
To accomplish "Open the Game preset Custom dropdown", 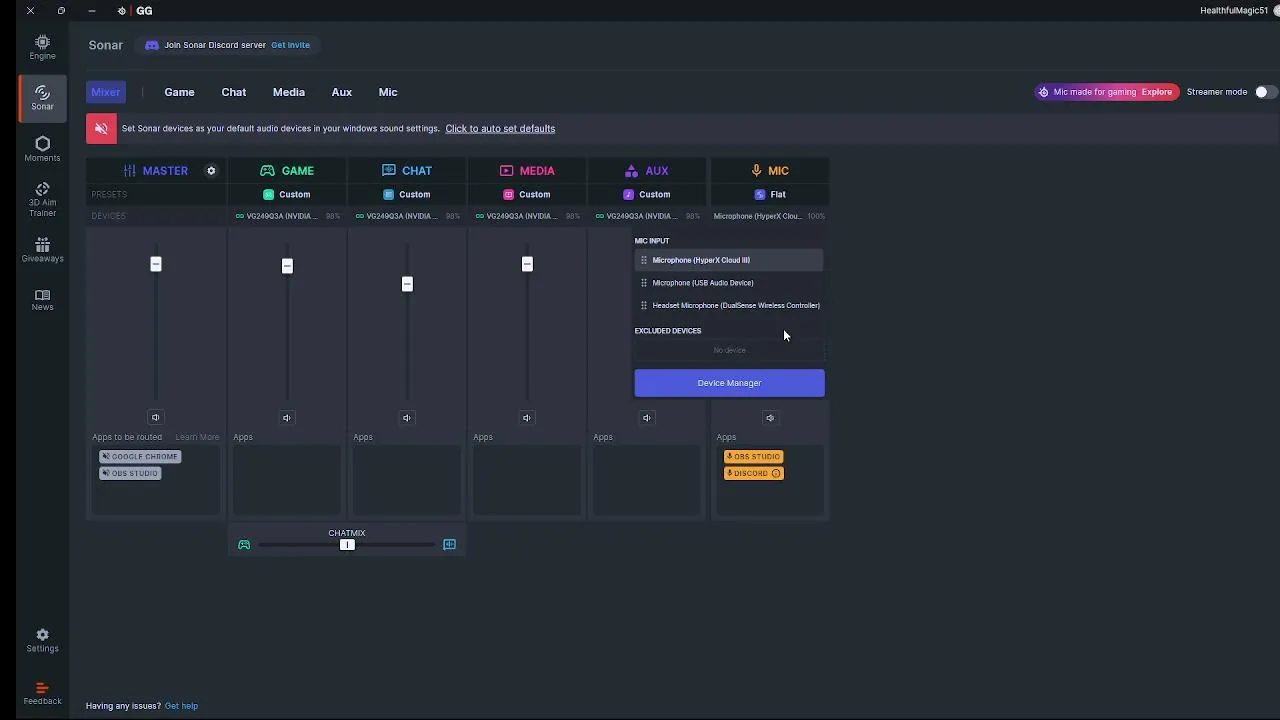I will pyautogui.click(x=287, y=194).
